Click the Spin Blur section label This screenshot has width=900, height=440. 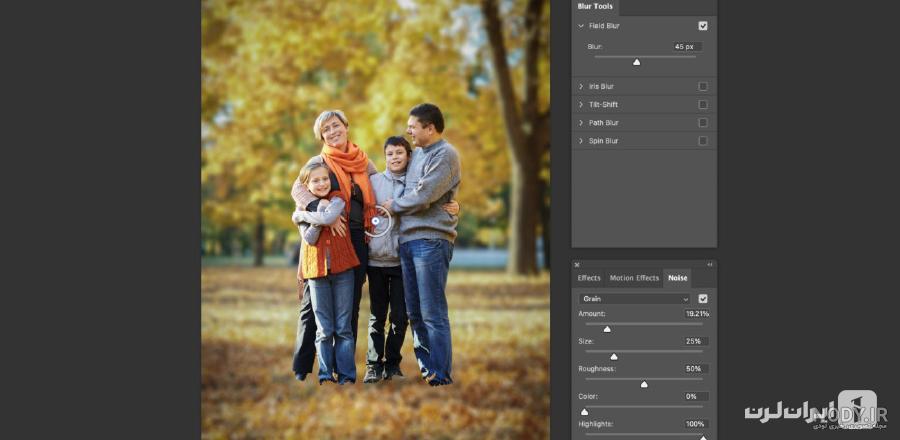603,141
